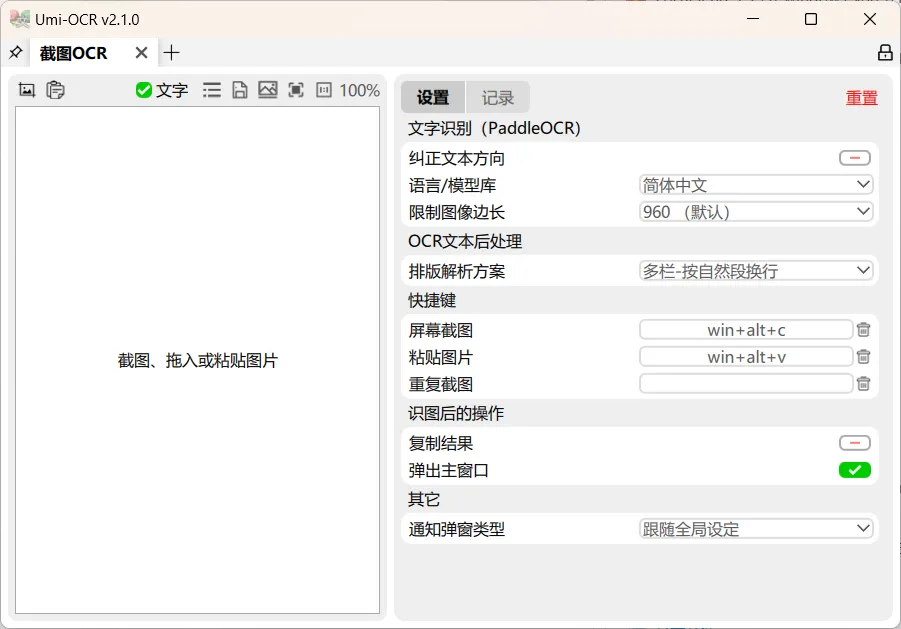Click trash icon for 重复截图 hotkey

863,384
